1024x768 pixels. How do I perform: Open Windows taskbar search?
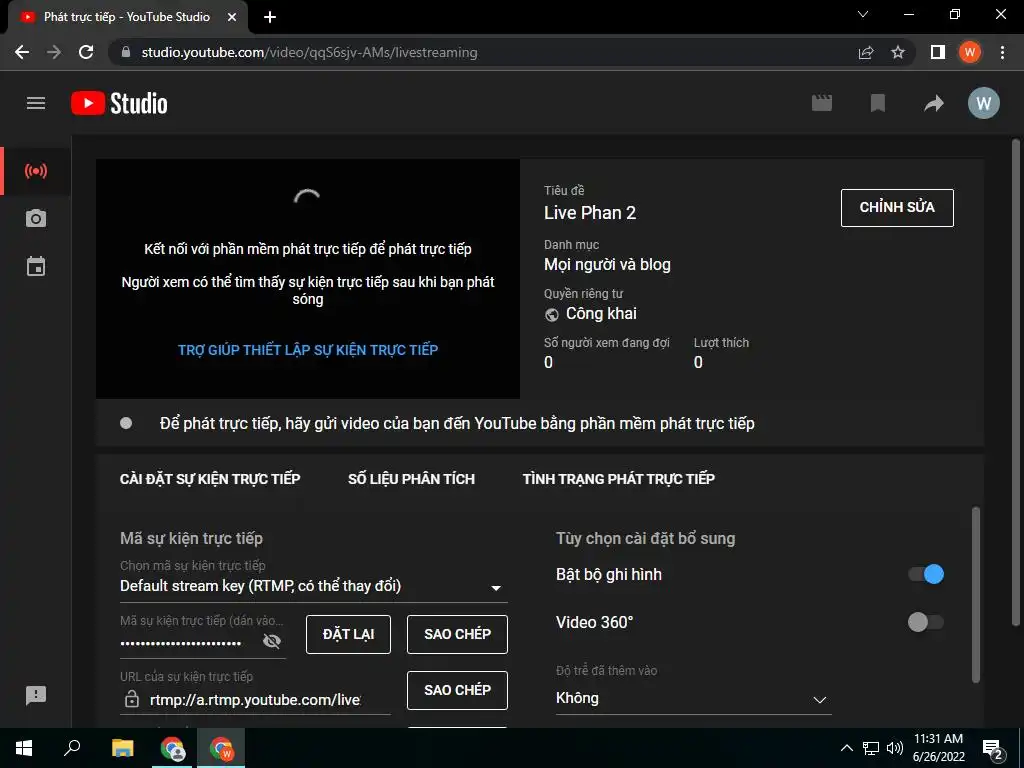point(72,748)
